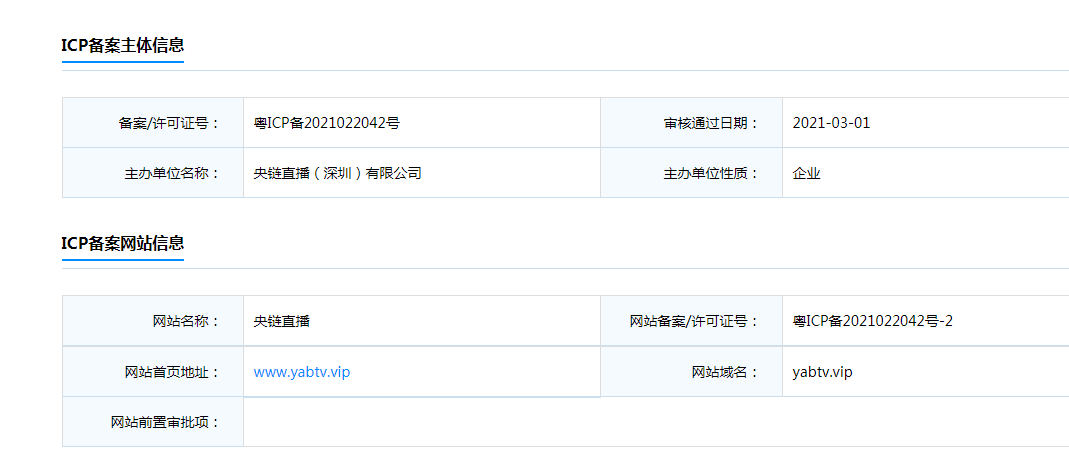Click the 网站备案/许可证号 label cell
The image size is (1069, 454).
[x=691, y=320]
